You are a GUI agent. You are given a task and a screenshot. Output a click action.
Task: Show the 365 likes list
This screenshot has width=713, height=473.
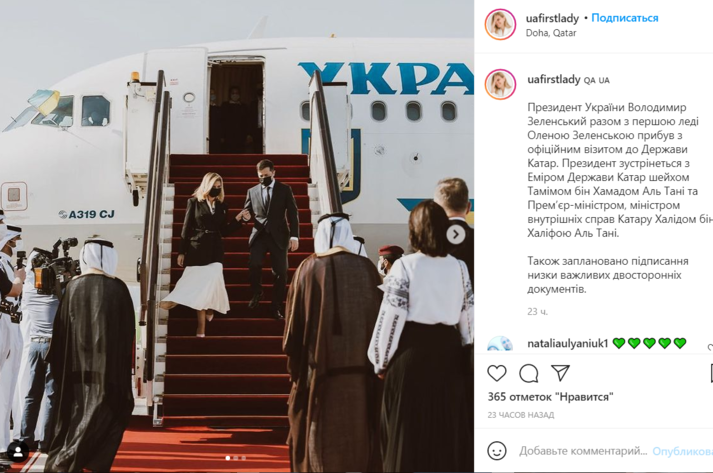[551, 397]
